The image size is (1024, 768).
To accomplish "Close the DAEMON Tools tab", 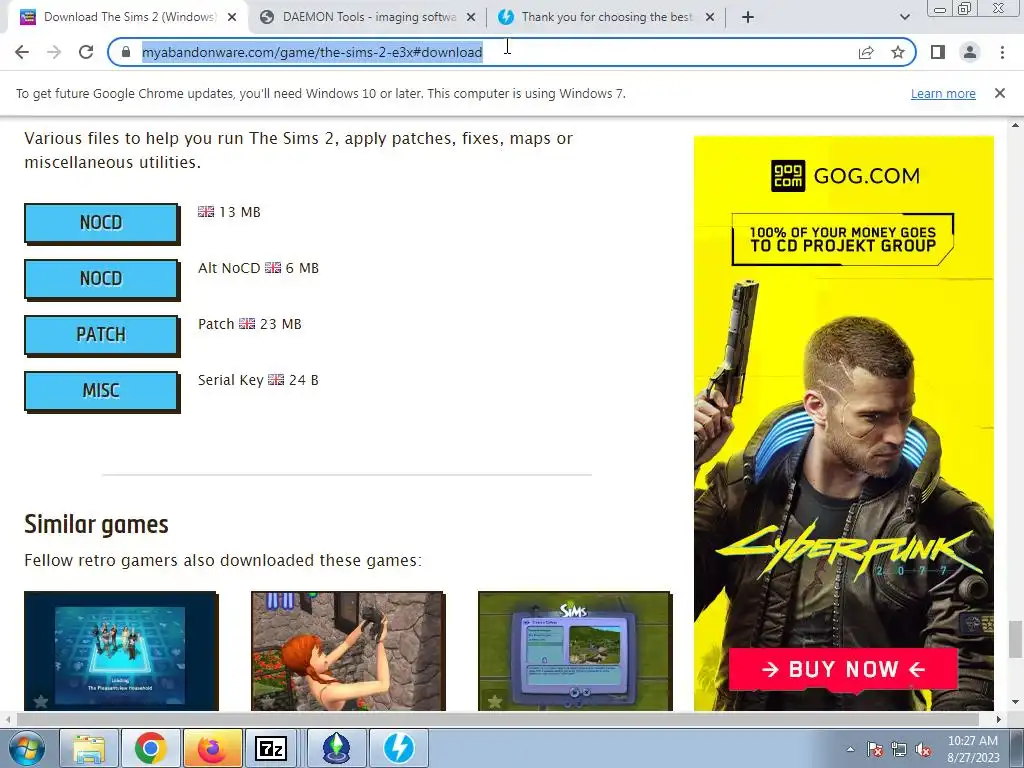I will 471,17.
